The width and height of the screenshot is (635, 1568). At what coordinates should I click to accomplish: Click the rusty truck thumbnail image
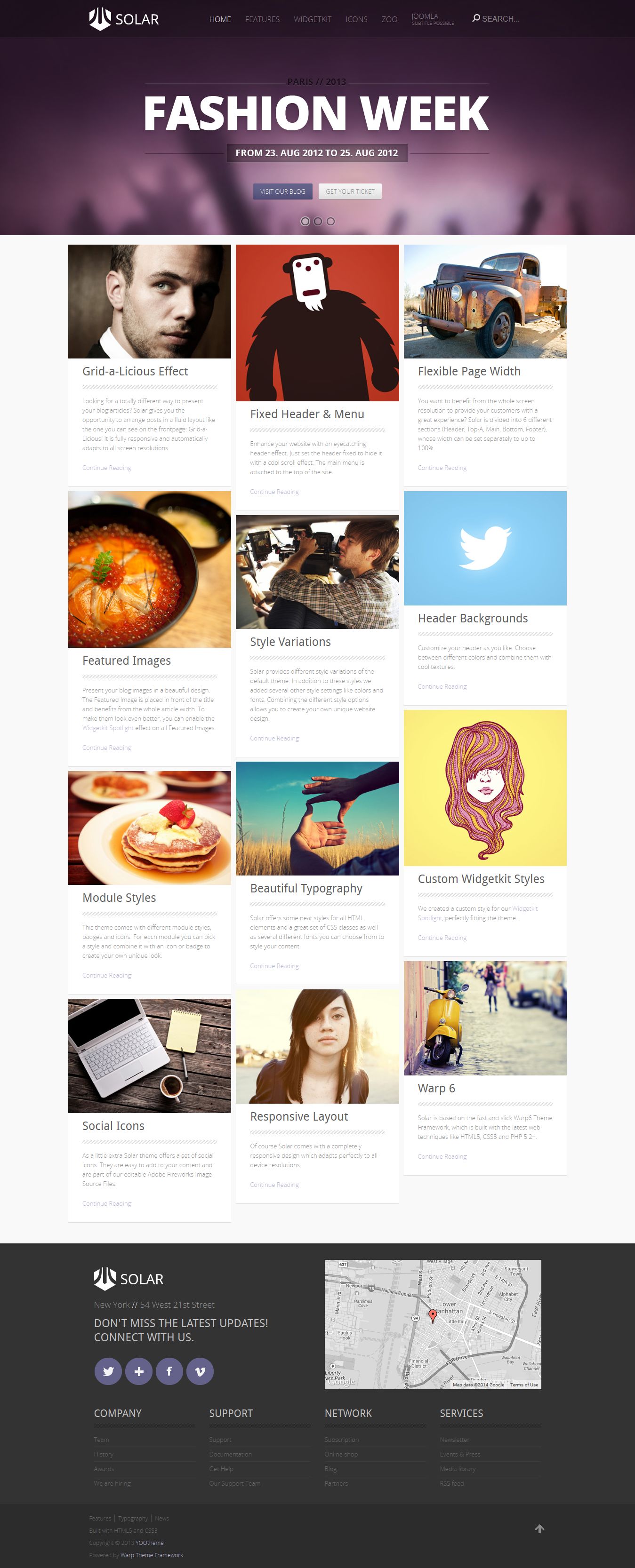(485, 301)
